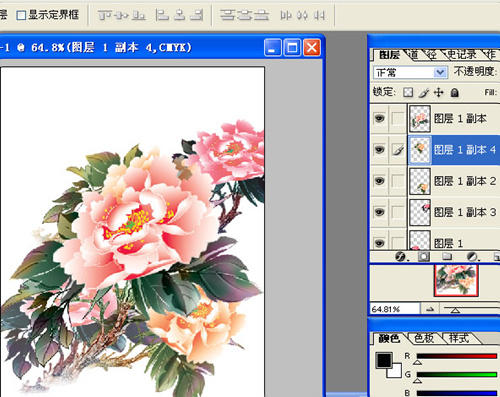Toggle link box for 图层 1 副本
The width and height of the screenshot is (500, 397).
(x=398, y=118)
